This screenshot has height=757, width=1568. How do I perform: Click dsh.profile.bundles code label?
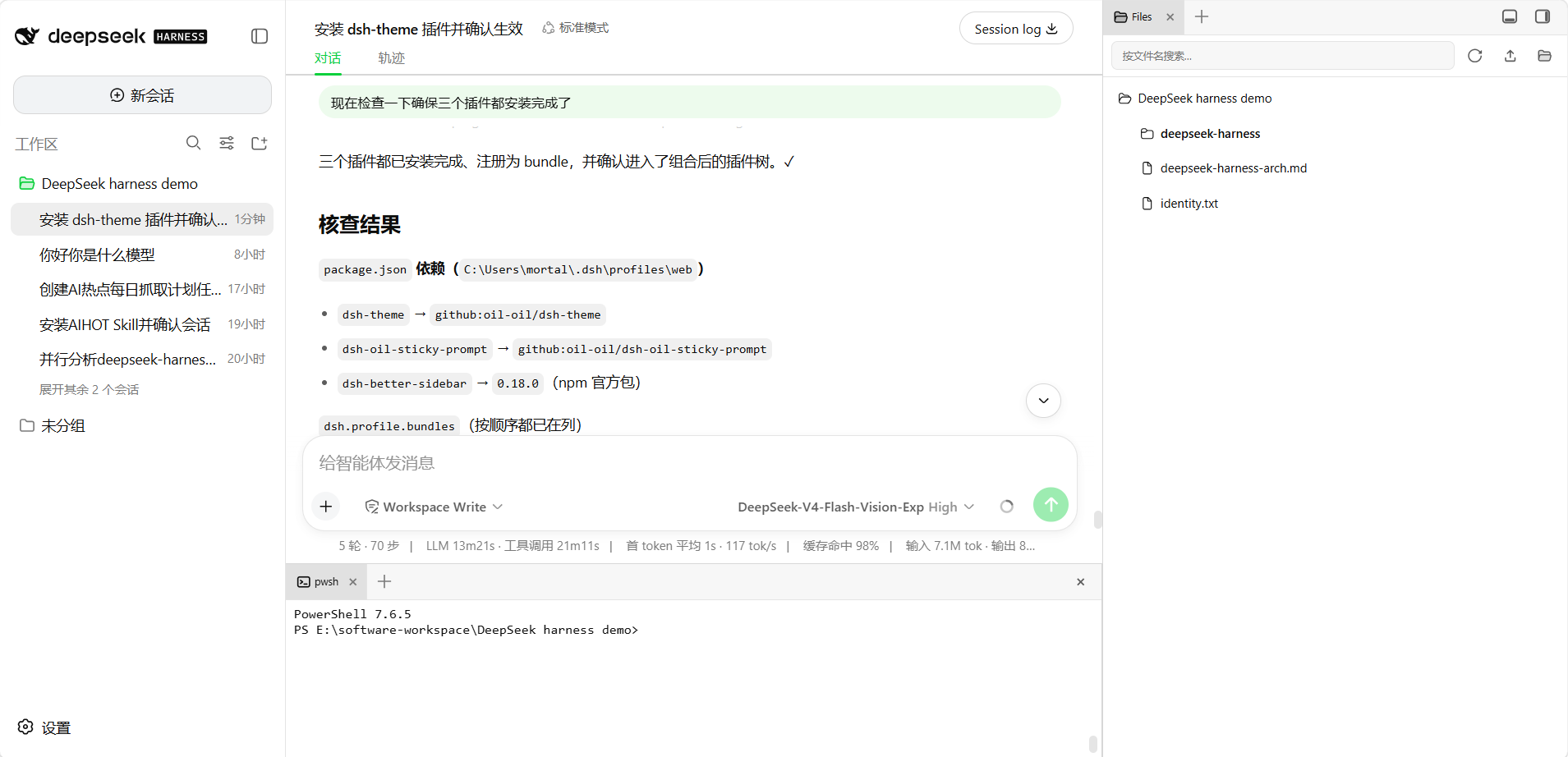tap(389, 426)
